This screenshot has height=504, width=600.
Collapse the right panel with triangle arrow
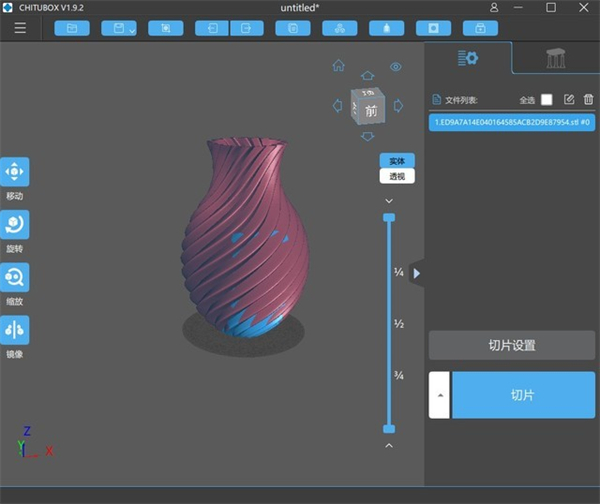(x=417, y=273)
